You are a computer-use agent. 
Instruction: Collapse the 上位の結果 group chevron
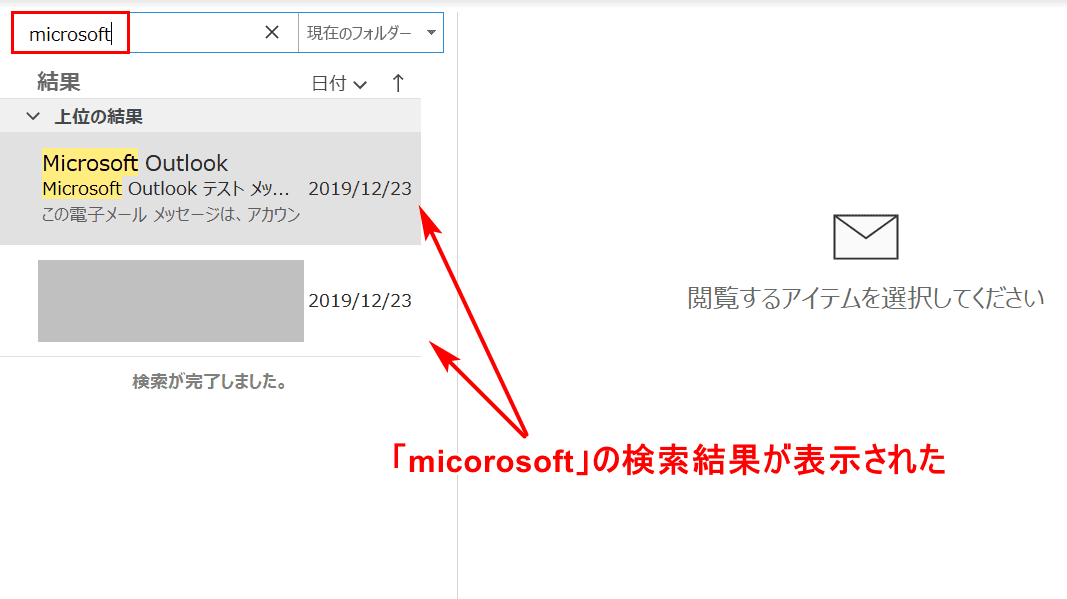33,117
